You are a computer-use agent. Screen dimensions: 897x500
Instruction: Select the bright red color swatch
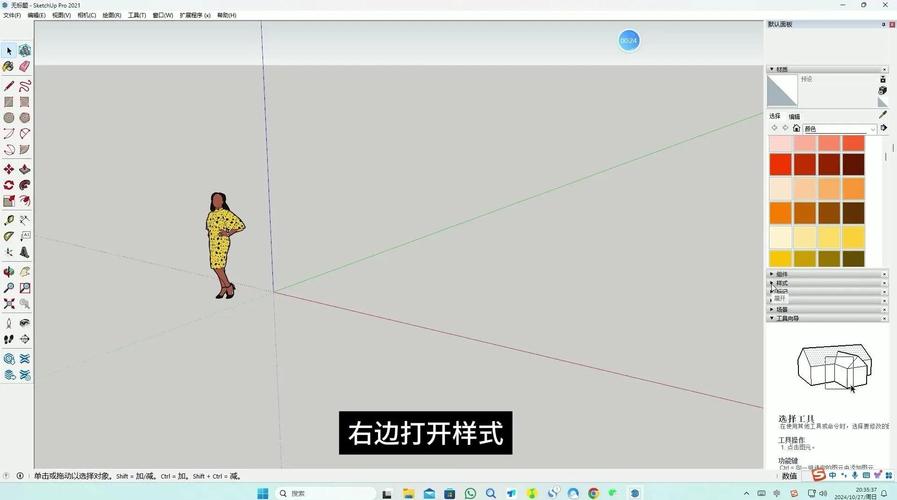(x=780, y=165)
